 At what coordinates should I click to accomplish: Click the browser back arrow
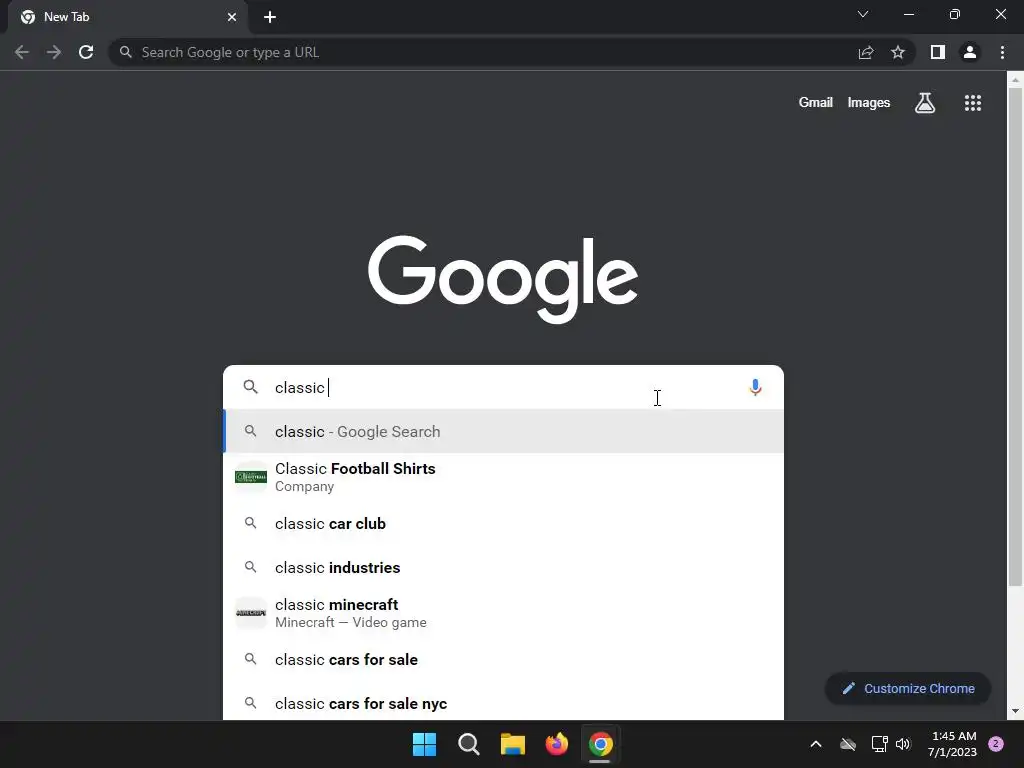pos(22,52)
